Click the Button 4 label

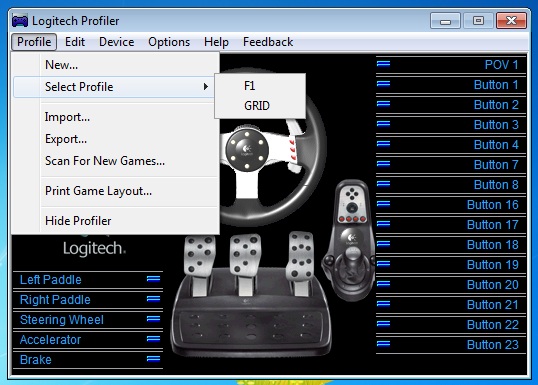click(x=496, y=145)
